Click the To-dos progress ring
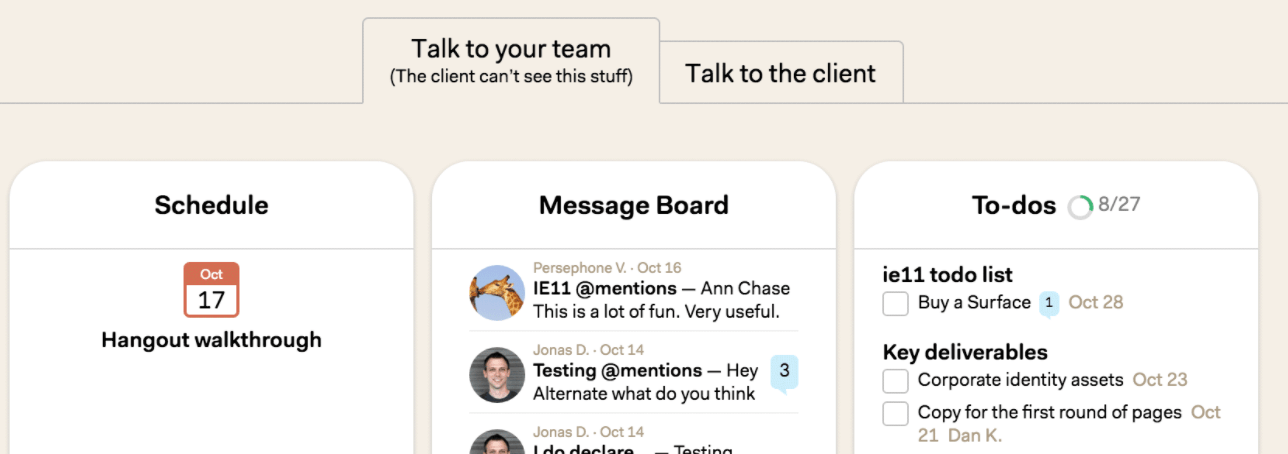The width and height of the screenshot is (1288, 454). pyautogui.click(x=1080, y=207)
